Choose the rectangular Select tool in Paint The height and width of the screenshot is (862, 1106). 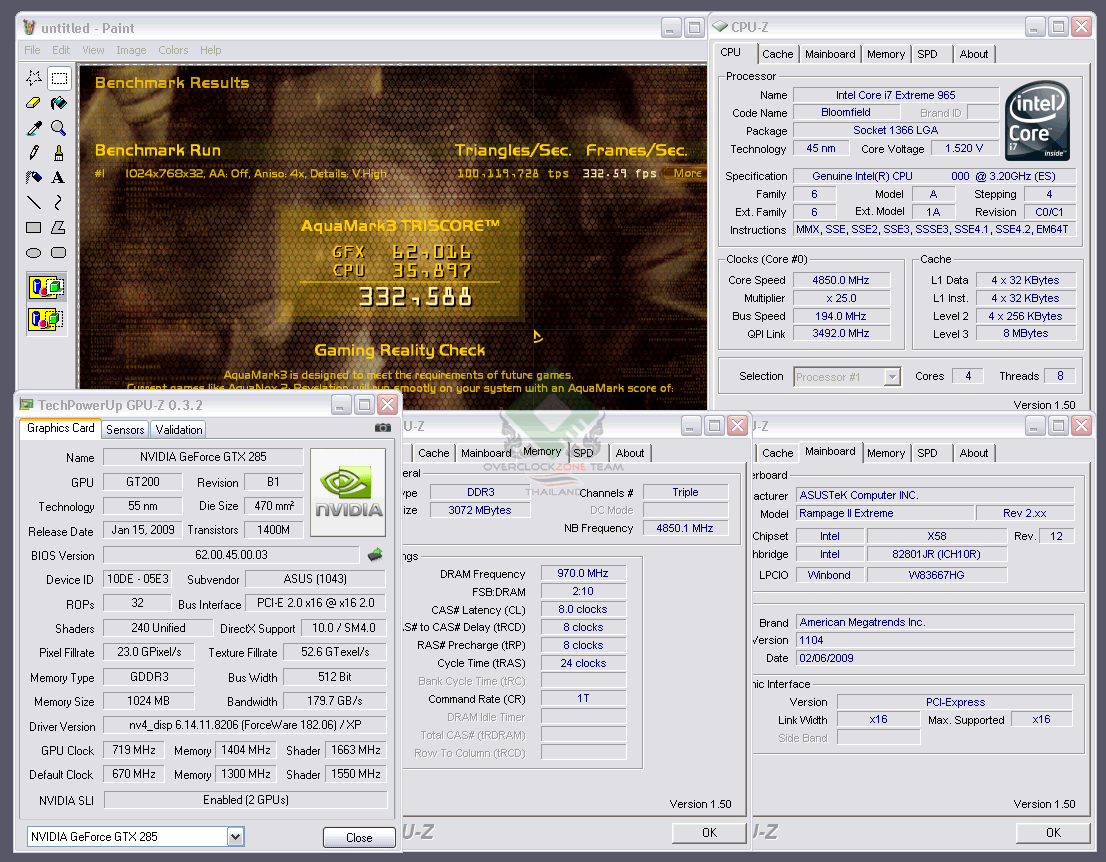59,78
